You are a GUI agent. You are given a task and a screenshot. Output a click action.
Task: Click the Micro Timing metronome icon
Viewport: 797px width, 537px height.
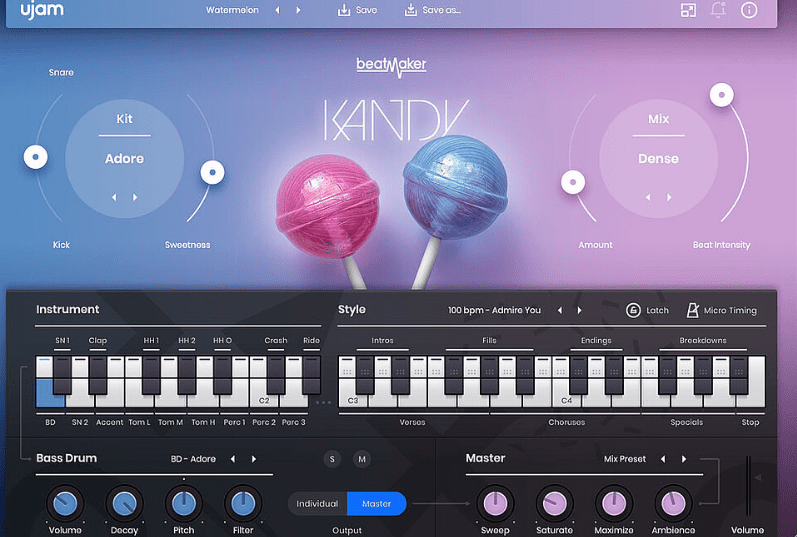tap(692, 310)
